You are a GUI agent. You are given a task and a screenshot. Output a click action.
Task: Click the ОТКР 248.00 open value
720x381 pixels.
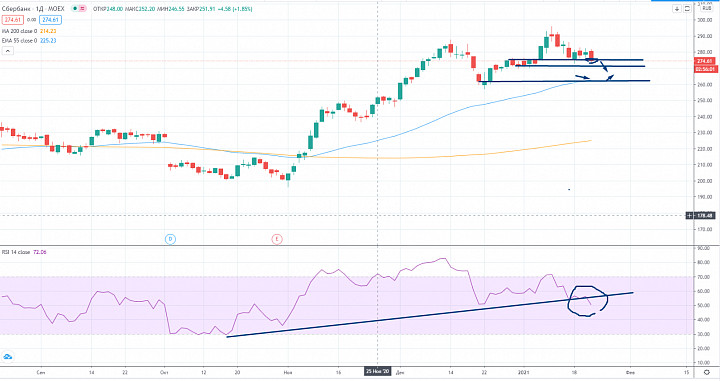click(107, 9)
